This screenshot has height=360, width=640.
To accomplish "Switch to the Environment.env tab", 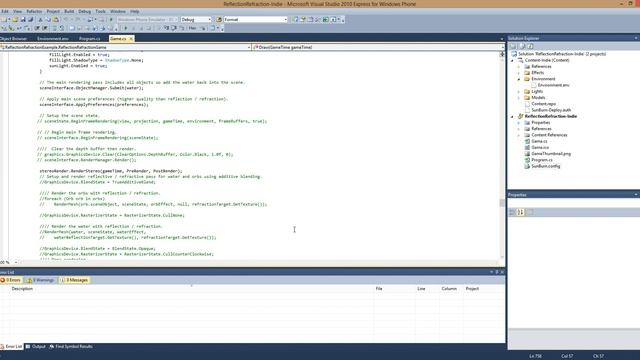I will click(x=53, y=39).
